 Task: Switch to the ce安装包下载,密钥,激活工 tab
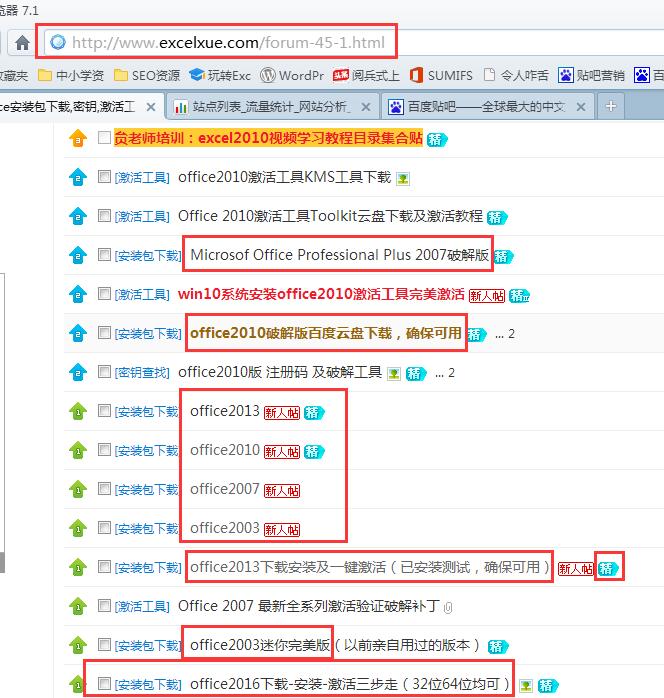coord(67,107)
